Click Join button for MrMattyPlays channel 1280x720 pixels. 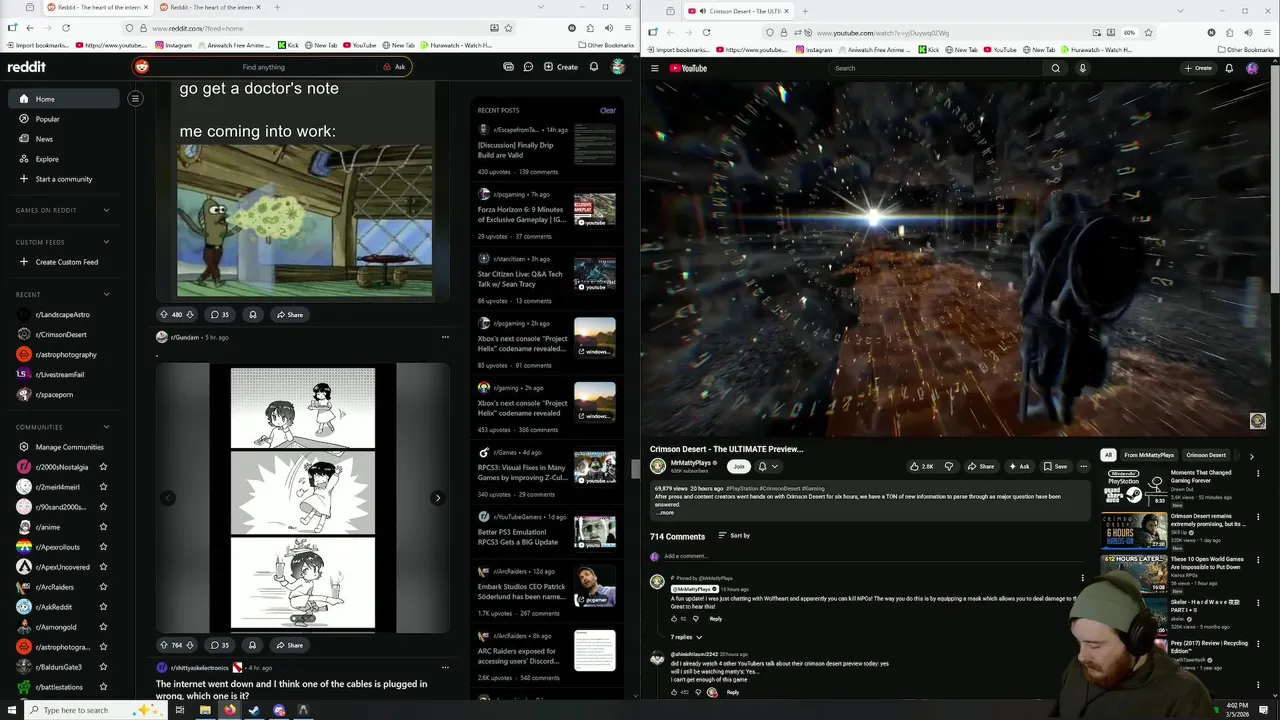(739, 466)
